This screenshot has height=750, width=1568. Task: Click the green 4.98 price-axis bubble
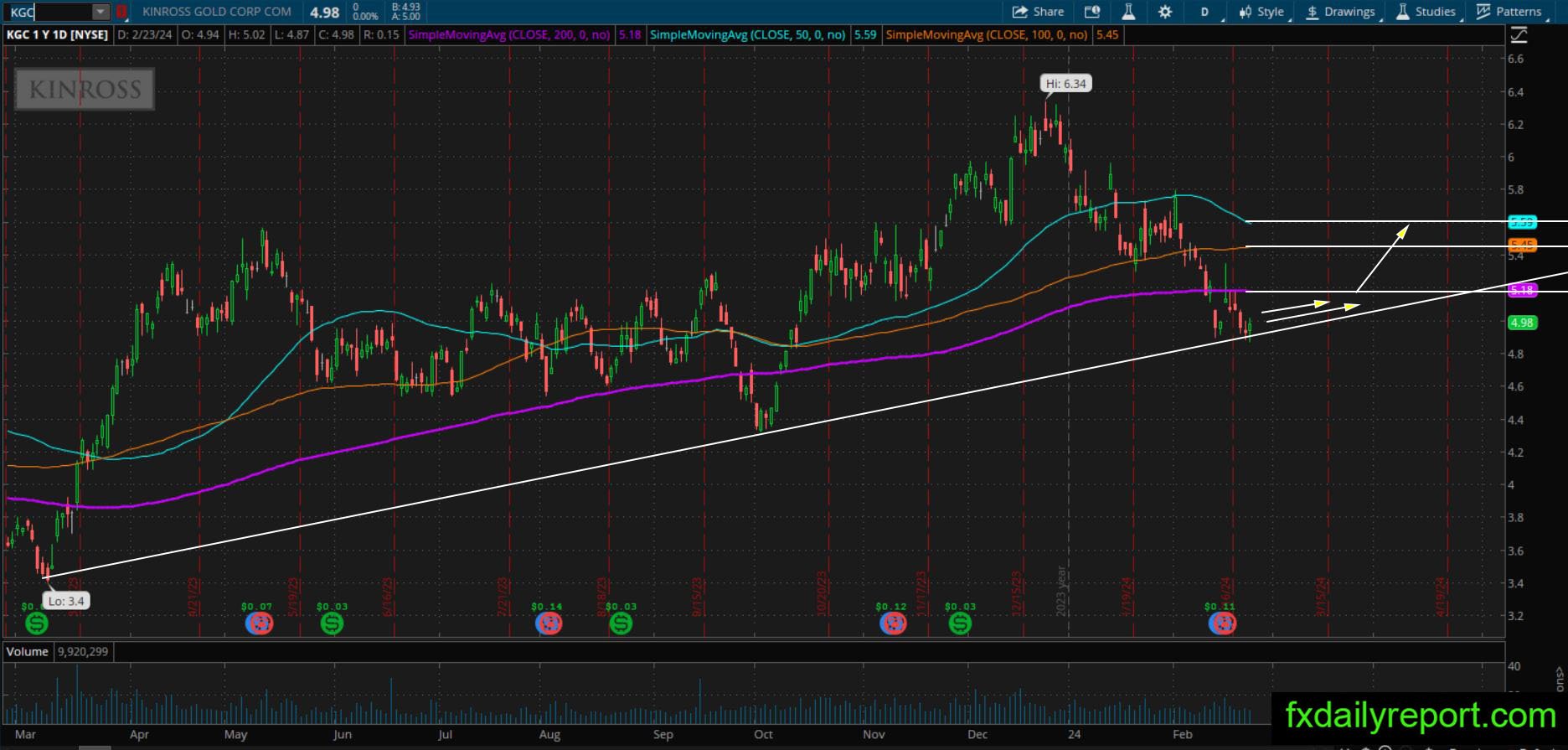1522,323
